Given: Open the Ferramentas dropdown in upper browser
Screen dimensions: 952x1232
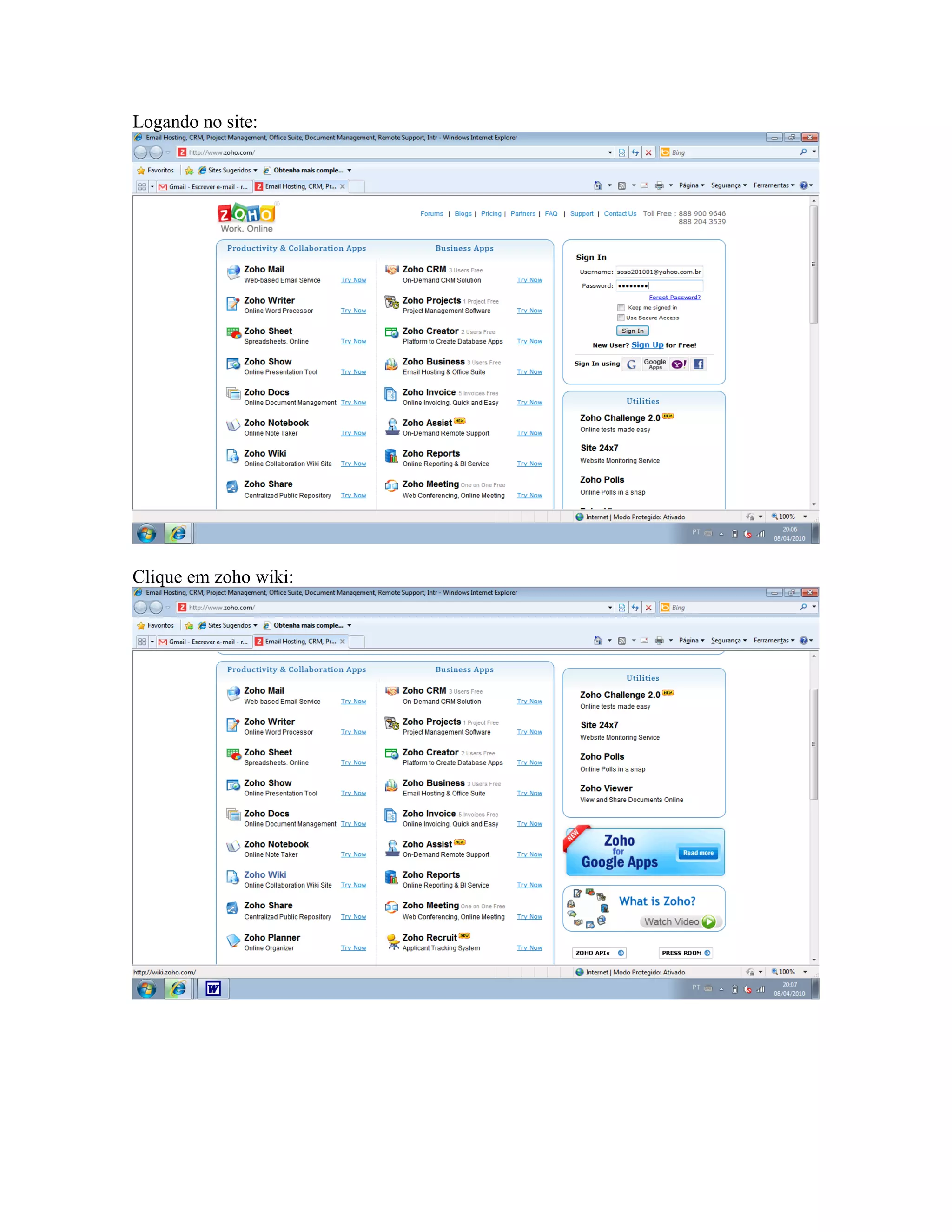Looking at the screenshot, I should point(774,185).
